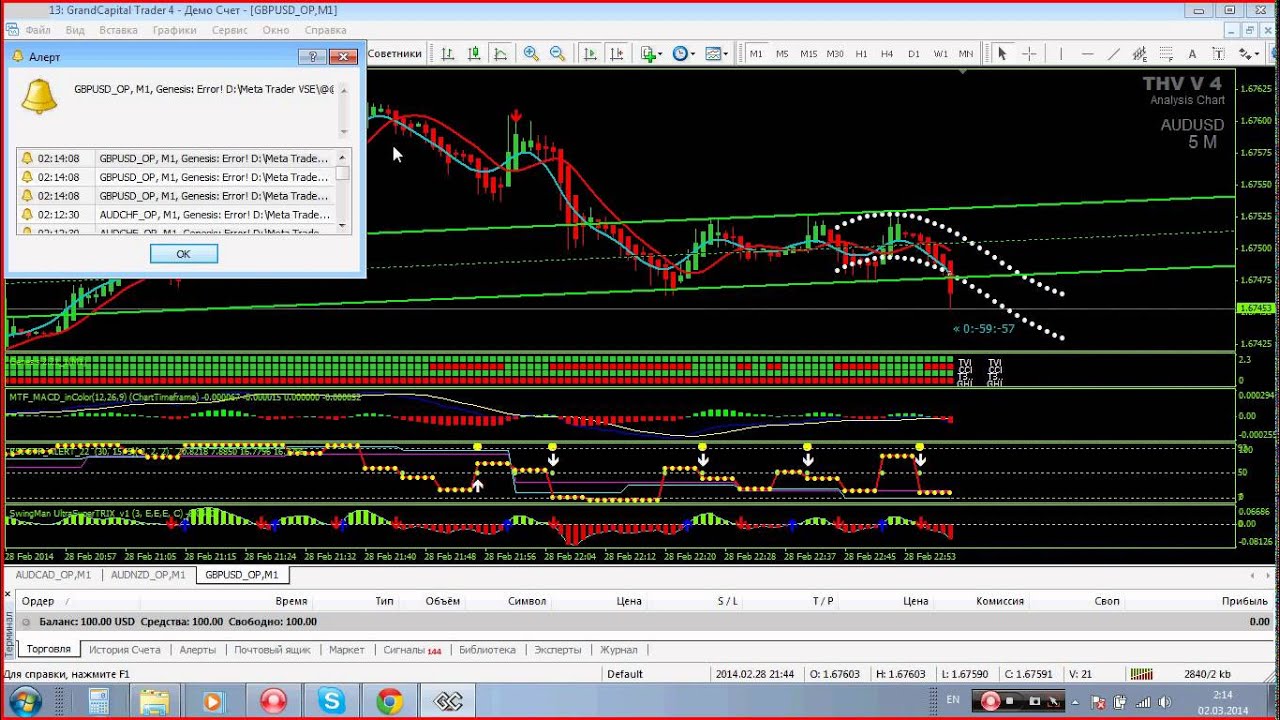The height and width of the screenshot is (720, 1280).
Task: Open the periodicity clock dropdown
Action: 684,54
